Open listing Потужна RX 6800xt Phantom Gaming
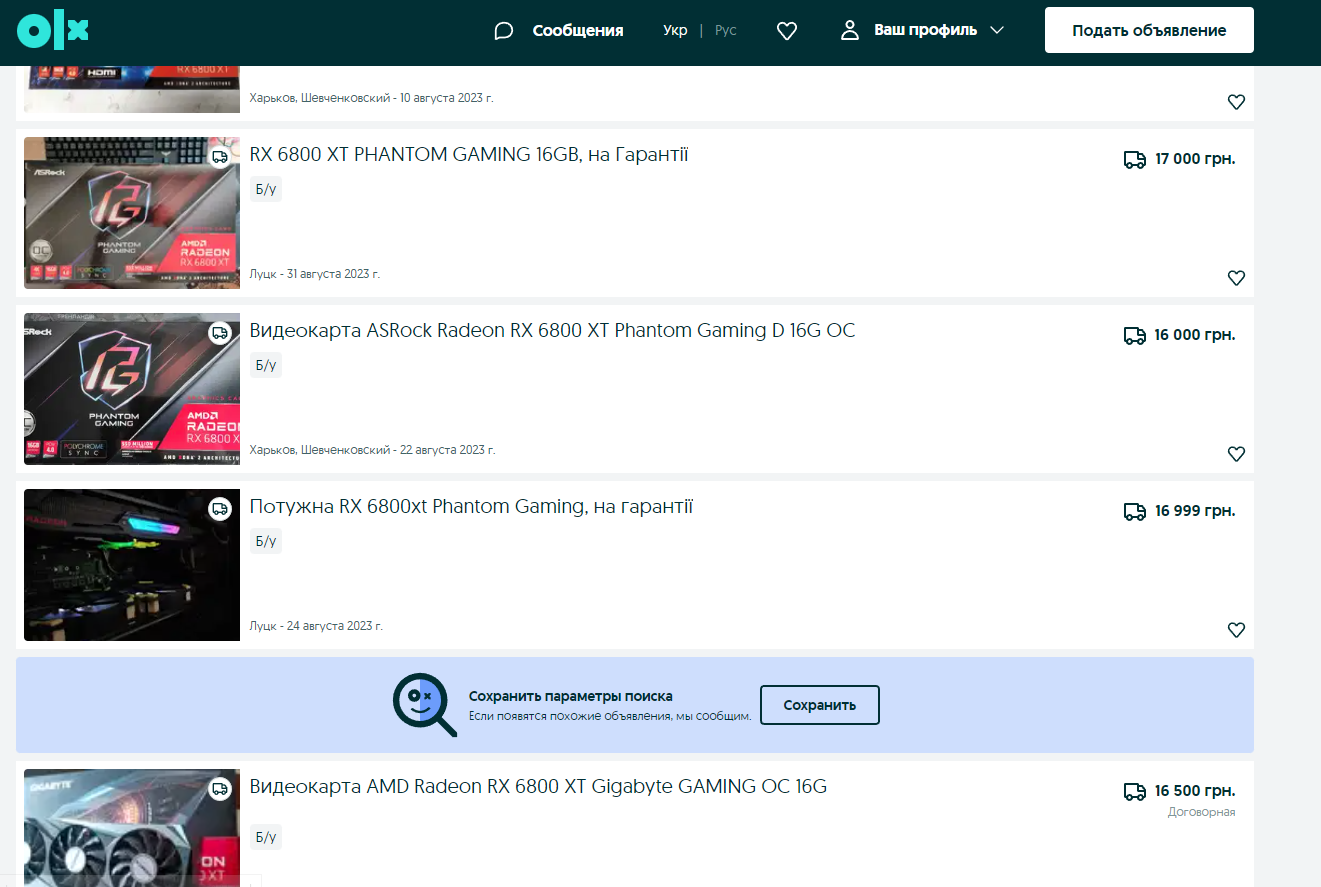The width and height of the screenshot is (1321, 887). (471, 507)
